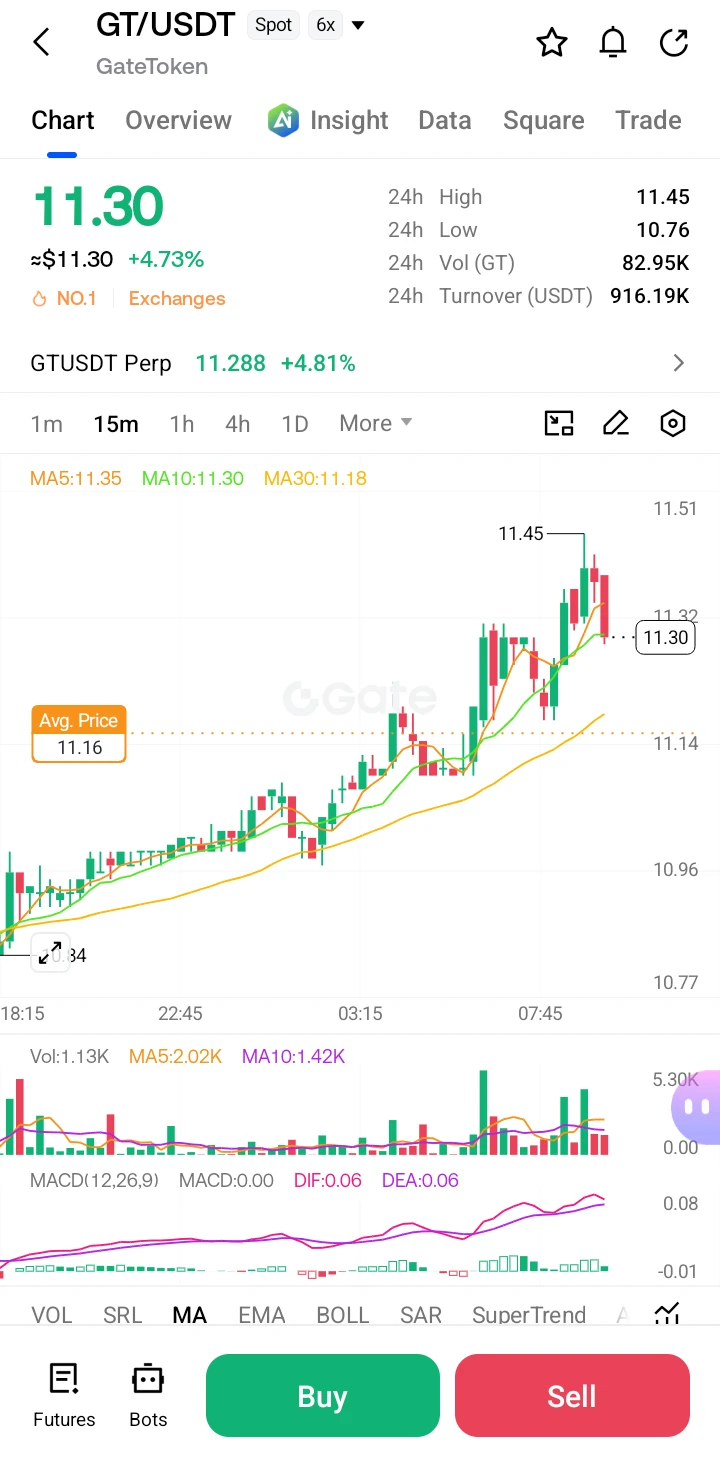Tap the Vol:1.13K label
Image resolution: width=720 pixels, height=1467 pixels.
click(69, 1056)
